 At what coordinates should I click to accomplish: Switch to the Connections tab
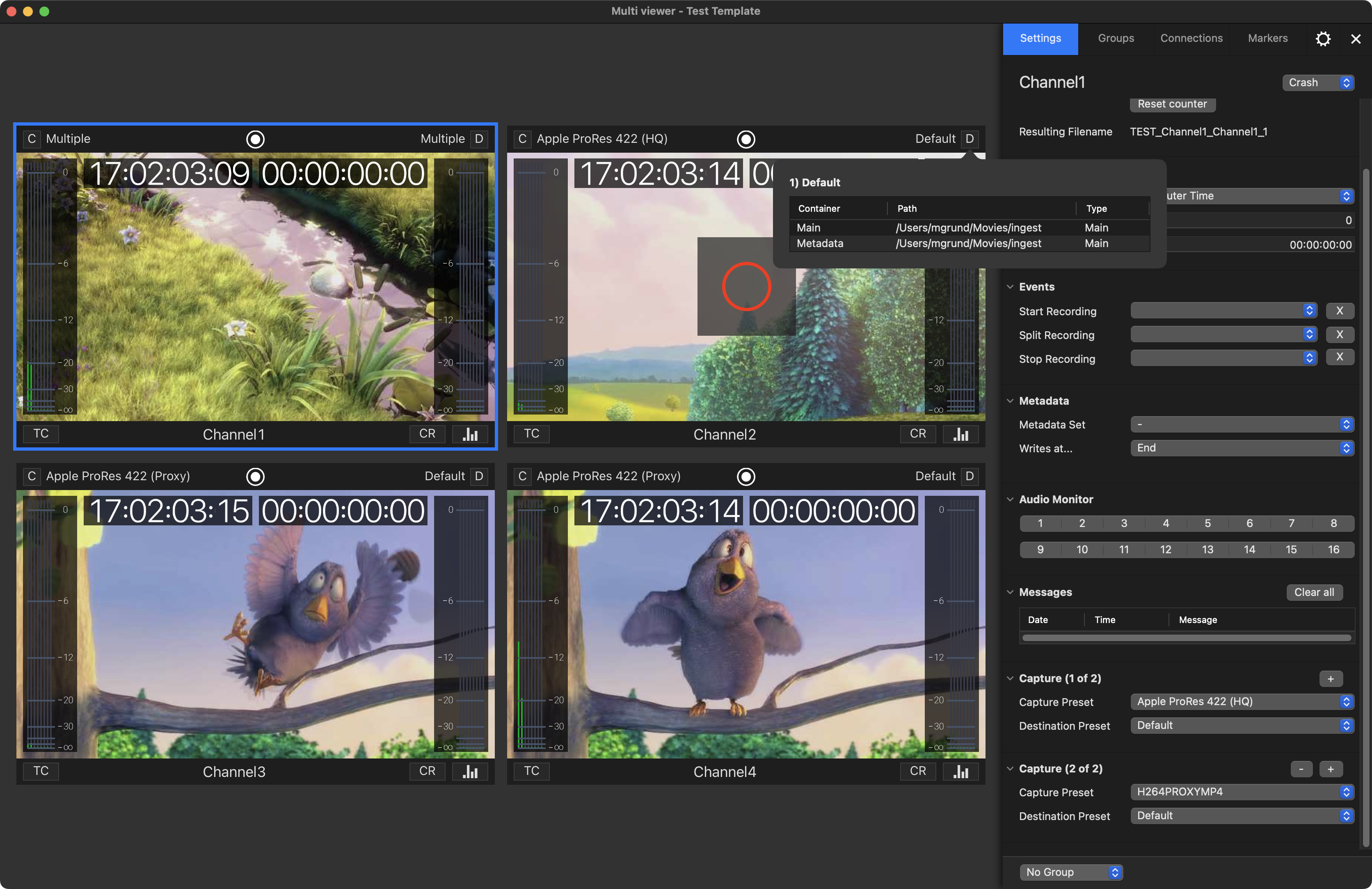click(x=1191, y=39)
